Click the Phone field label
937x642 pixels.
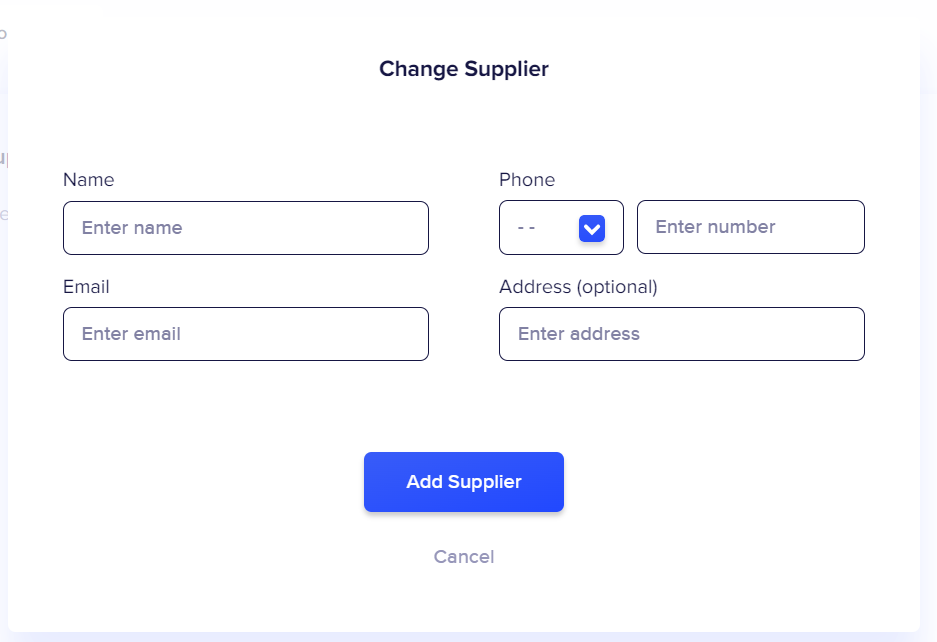(527, 180)
